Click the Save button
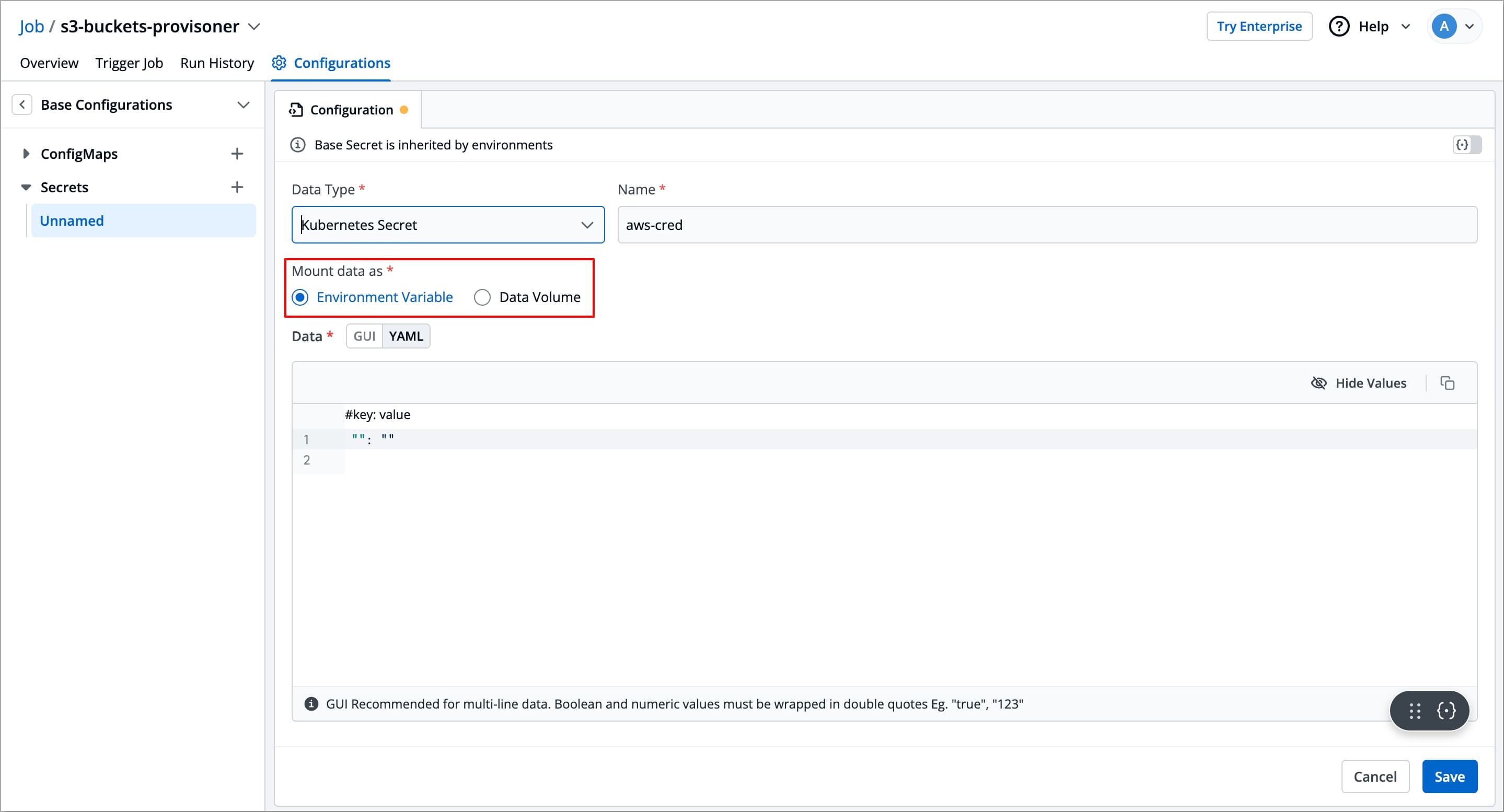This screenshot has width=1504, height=812. click(x=1449, y=776)
